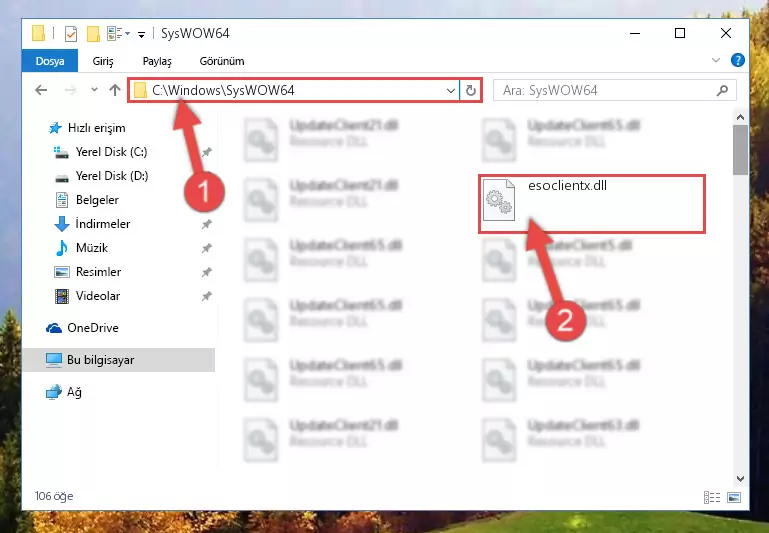The width and height of the screenshot is (769, 533).
Task: Switch to details view in status bar
Action: click(712, 497)
